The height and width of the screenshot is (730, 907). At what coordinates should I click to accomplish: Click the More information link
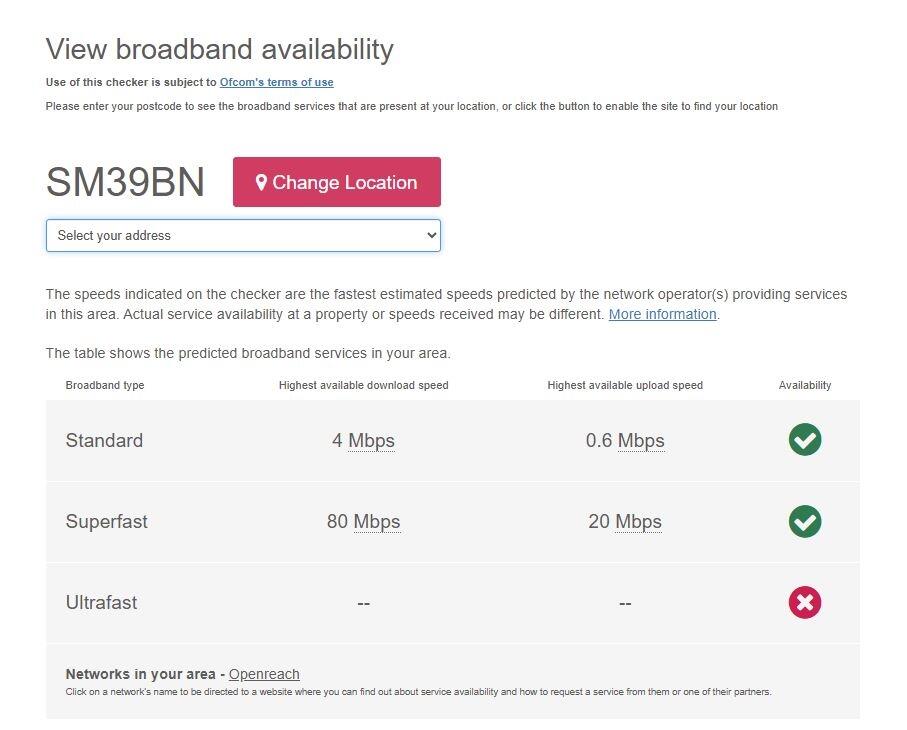click(662, 314)
